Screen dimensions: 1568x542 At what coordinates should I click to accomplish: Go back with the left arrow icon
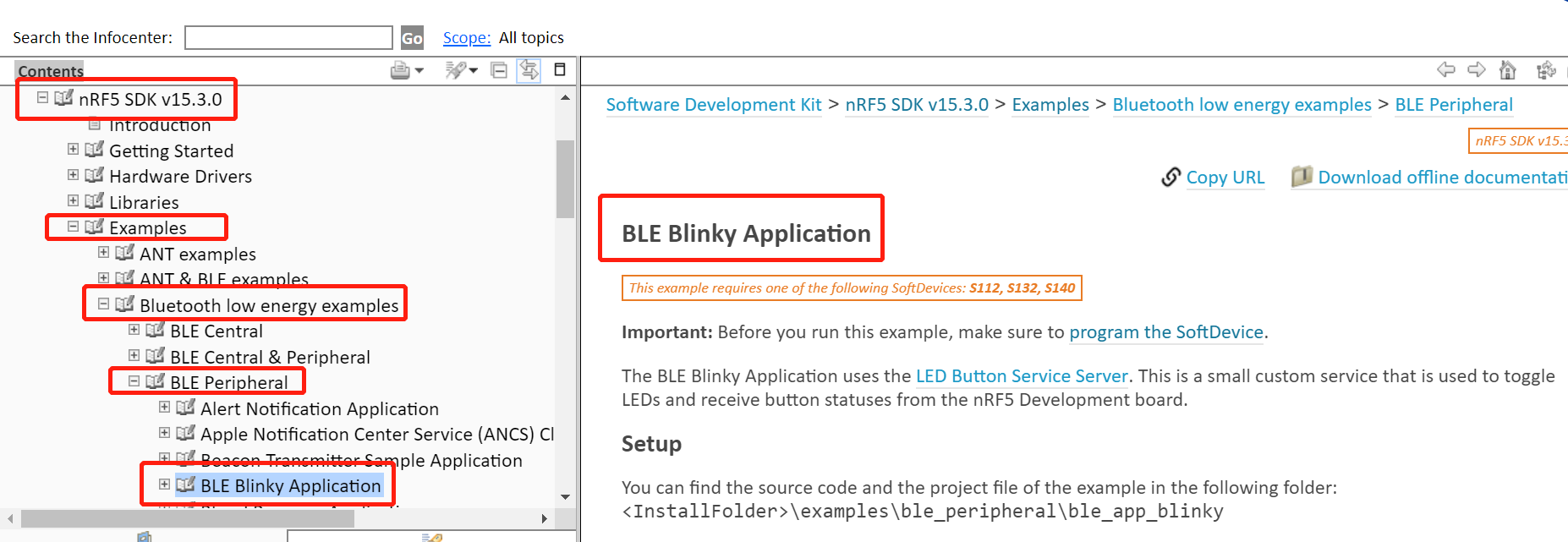click(x=1446, y=69)
